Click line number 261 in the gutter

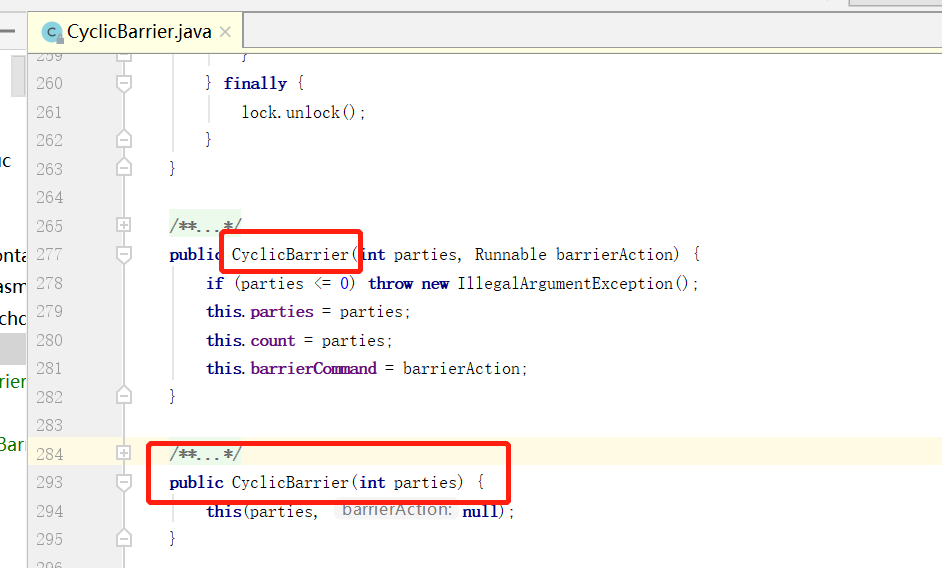tap(49, 112)
